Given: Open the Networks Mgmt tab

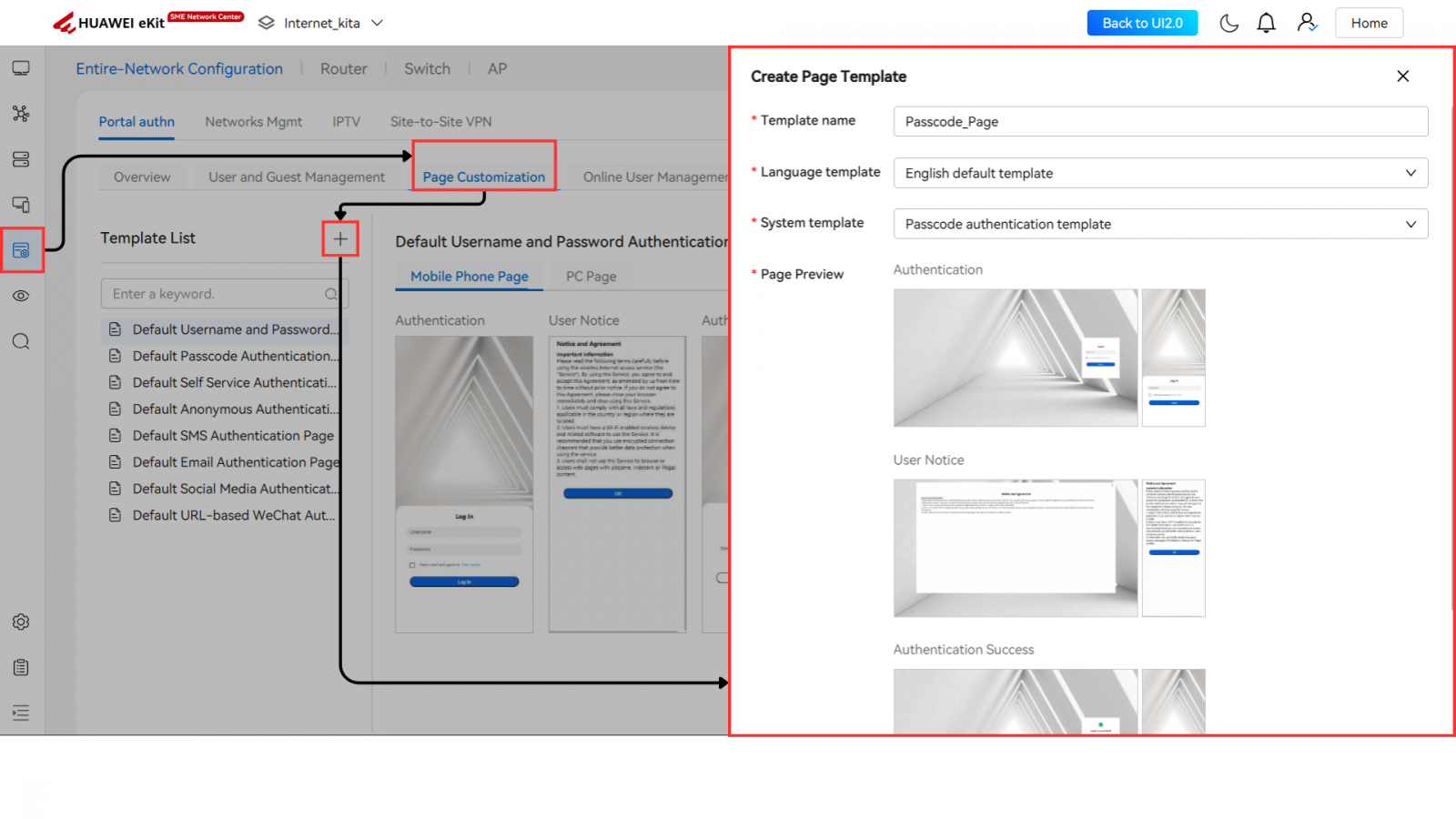Looking at the screenshot, I should coord(253,122).
